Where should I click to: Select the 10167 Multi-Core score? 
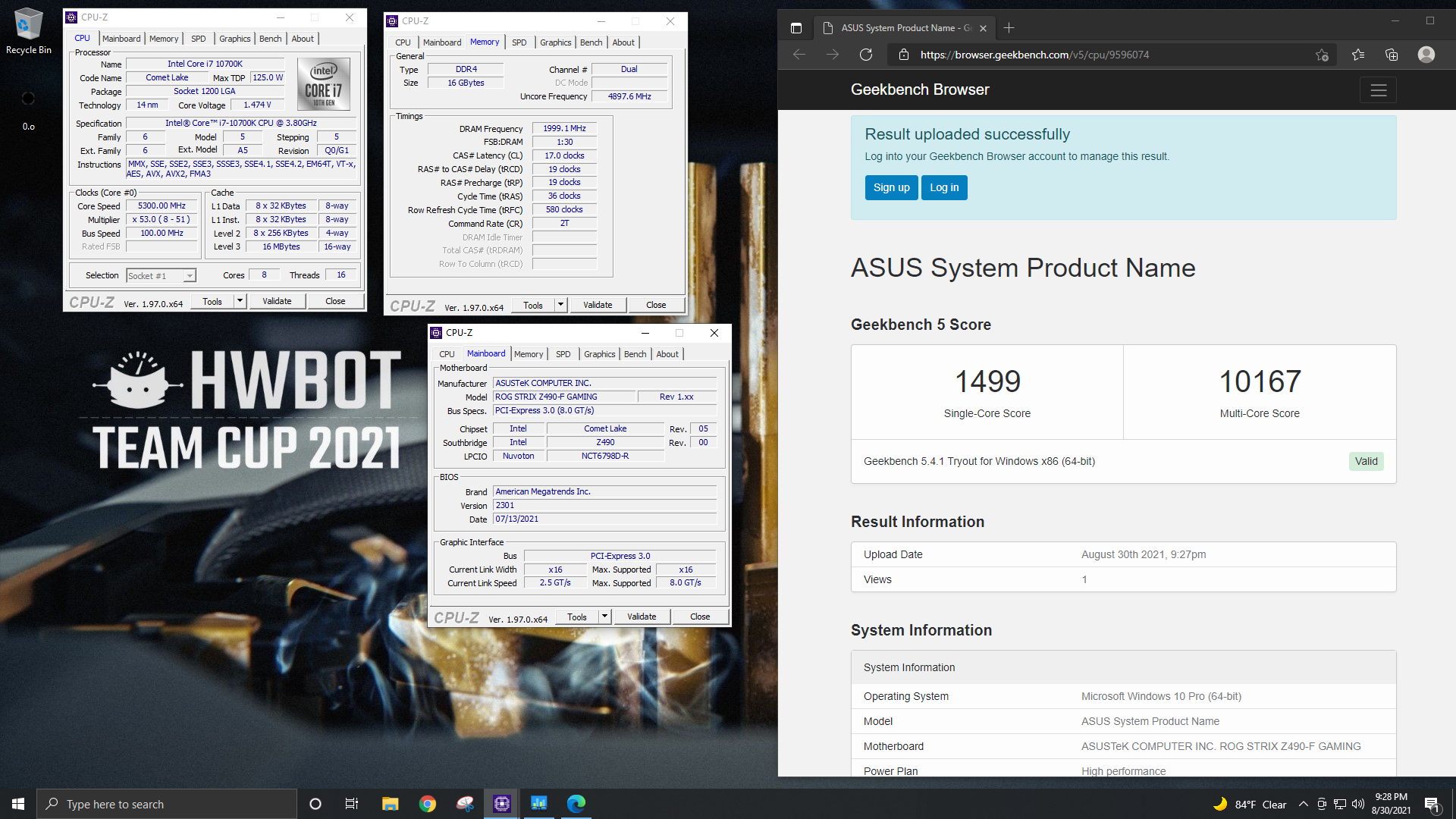tap(1260, 381)
